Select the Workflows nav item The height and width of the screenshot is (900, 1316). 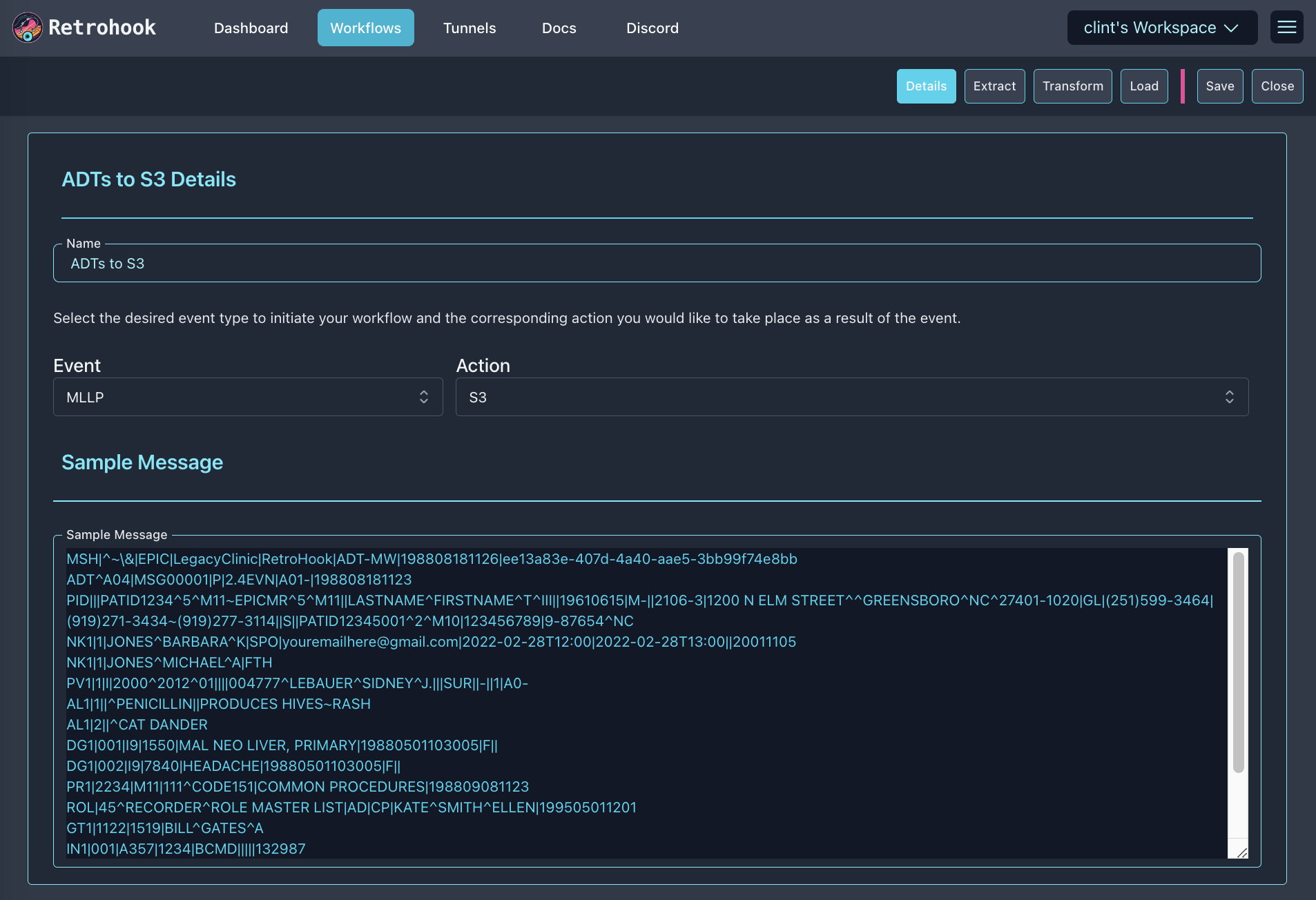coord(365,28)
